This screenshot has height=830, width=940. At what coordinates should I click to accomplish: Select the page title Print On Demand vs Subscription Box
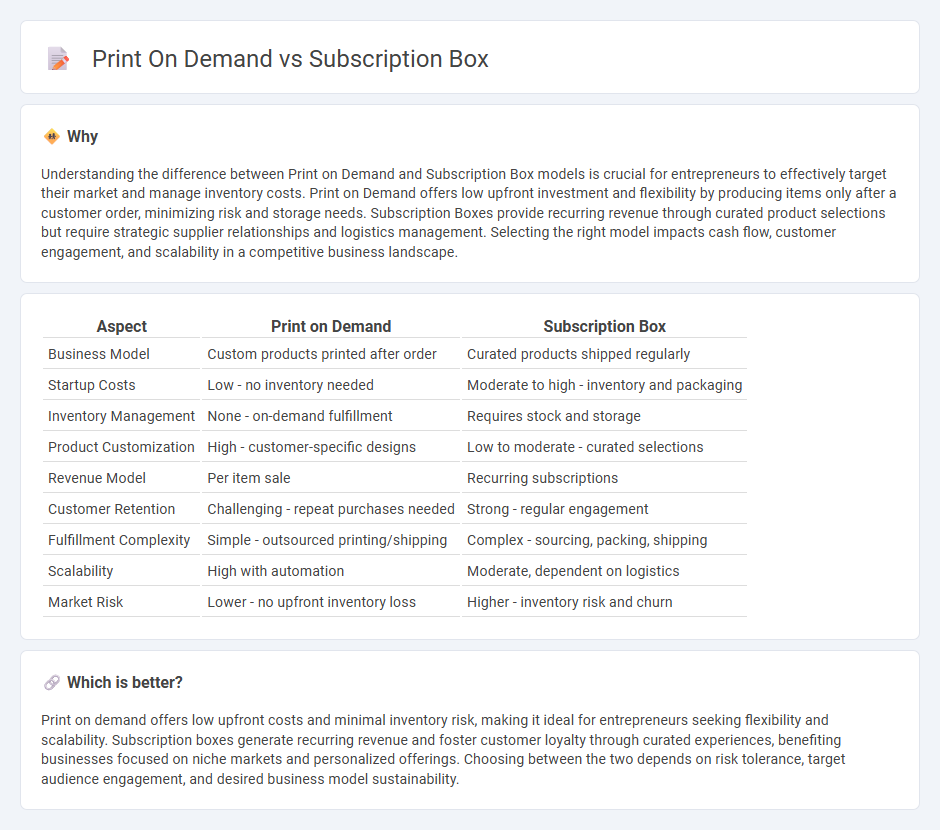coord(290,59)
